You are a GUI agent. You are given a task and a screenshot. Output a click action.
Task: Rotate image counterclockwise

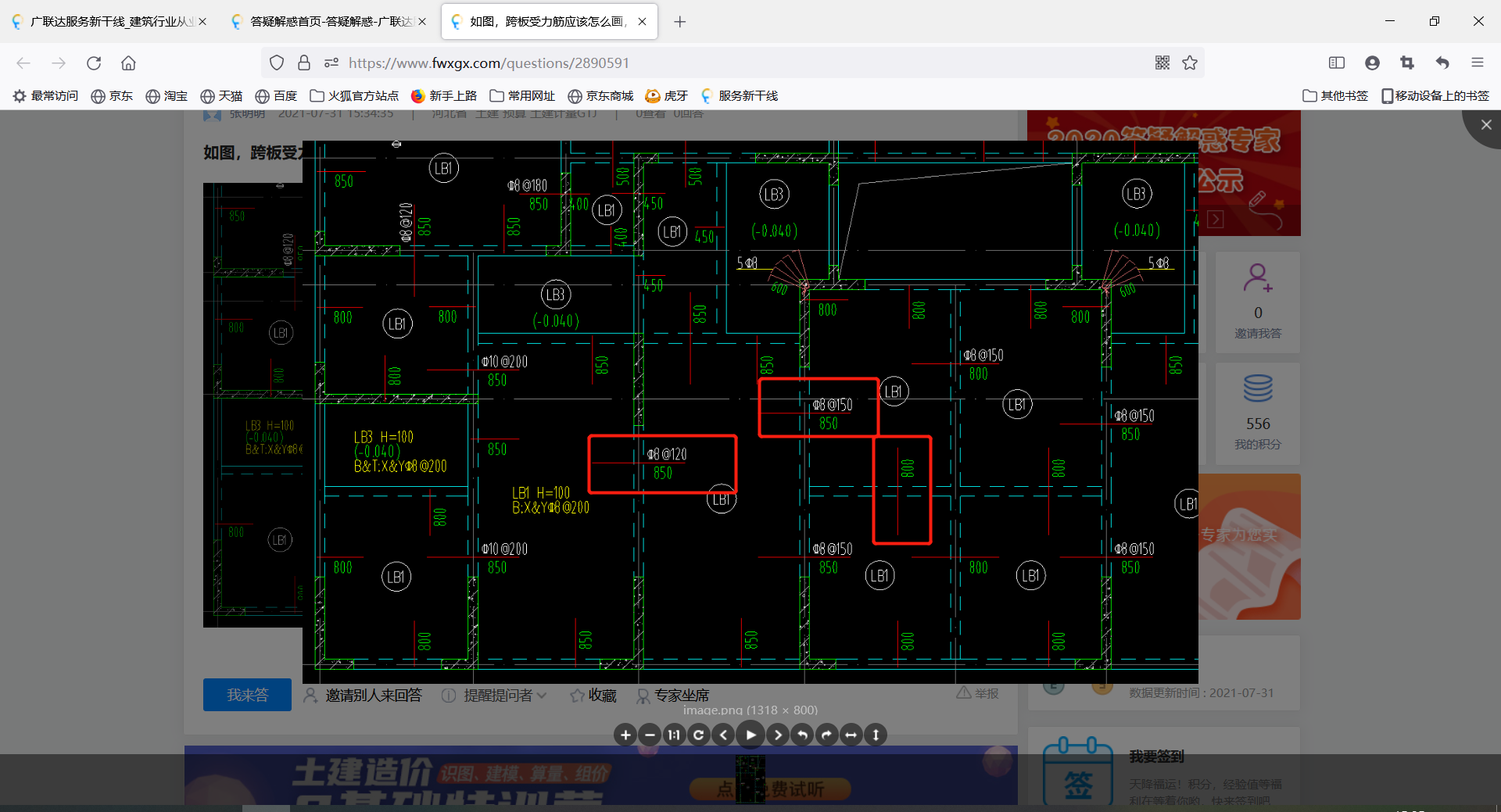[802, 735]
